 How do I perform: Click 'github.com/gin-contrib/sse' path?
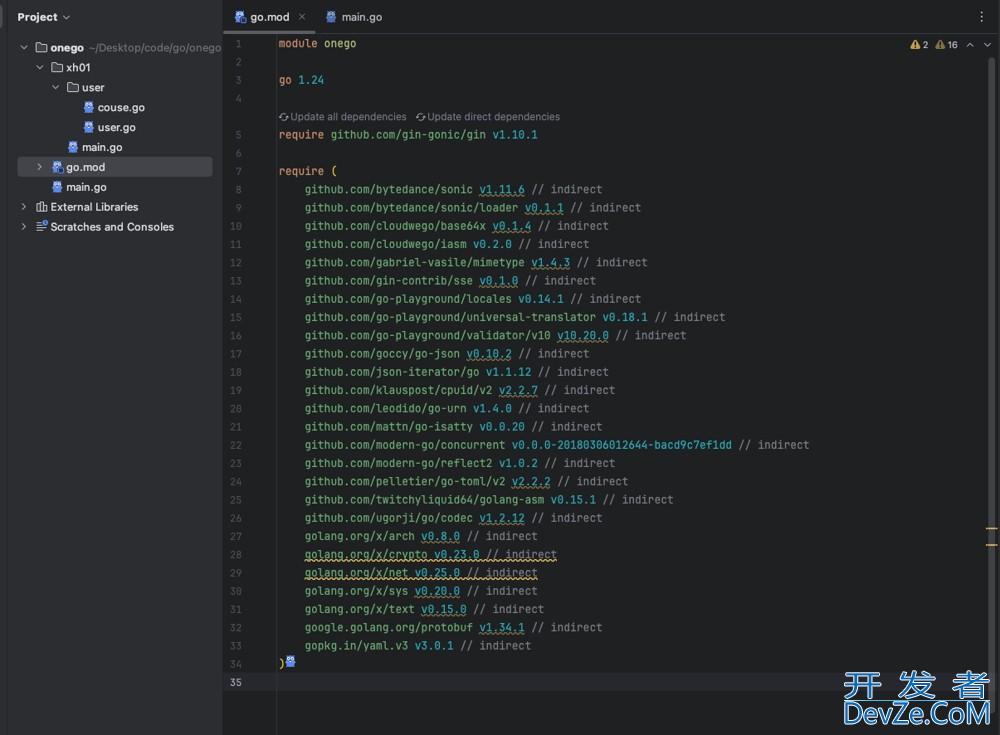389,281
